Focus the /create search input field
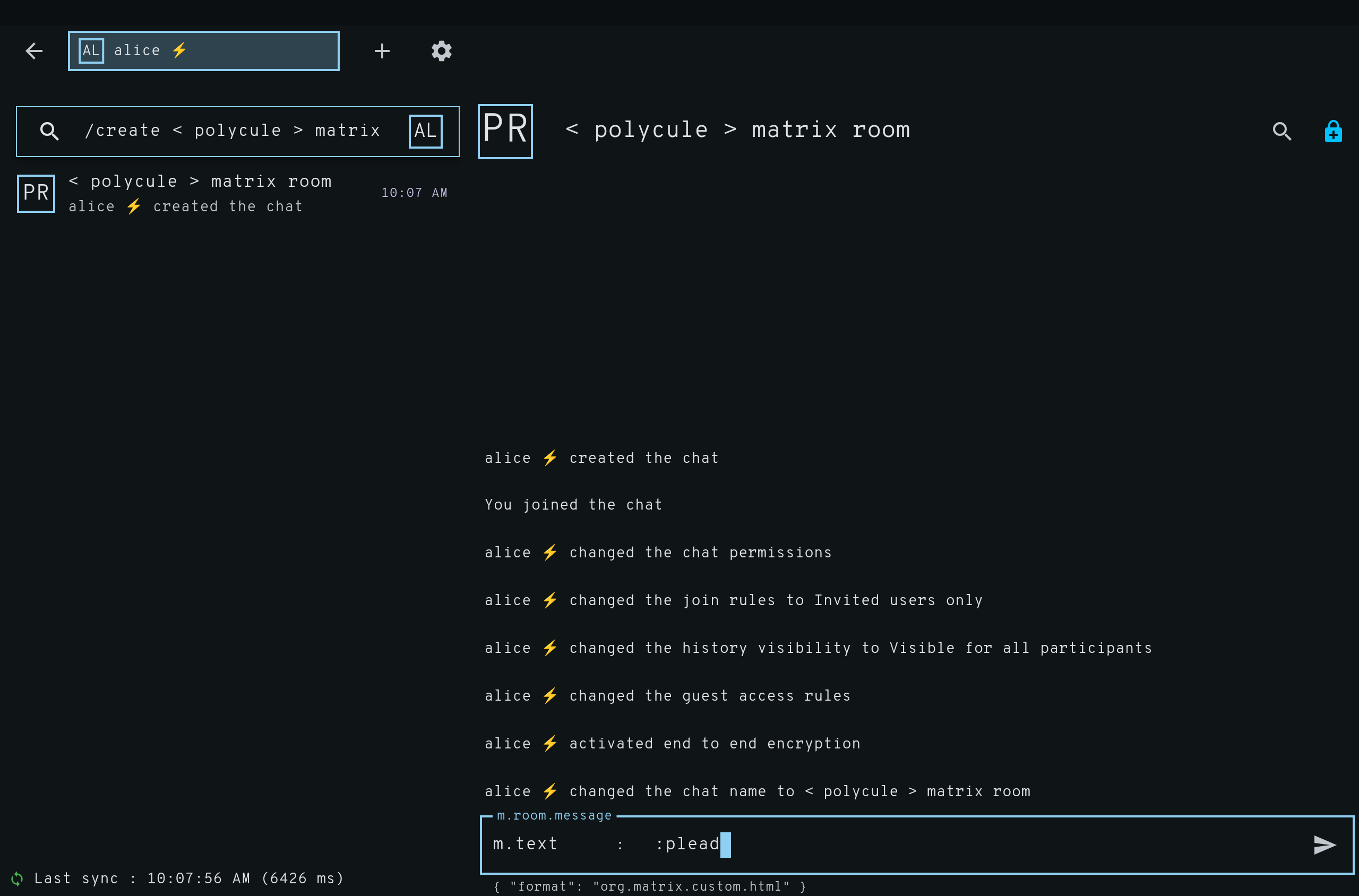 233,132
